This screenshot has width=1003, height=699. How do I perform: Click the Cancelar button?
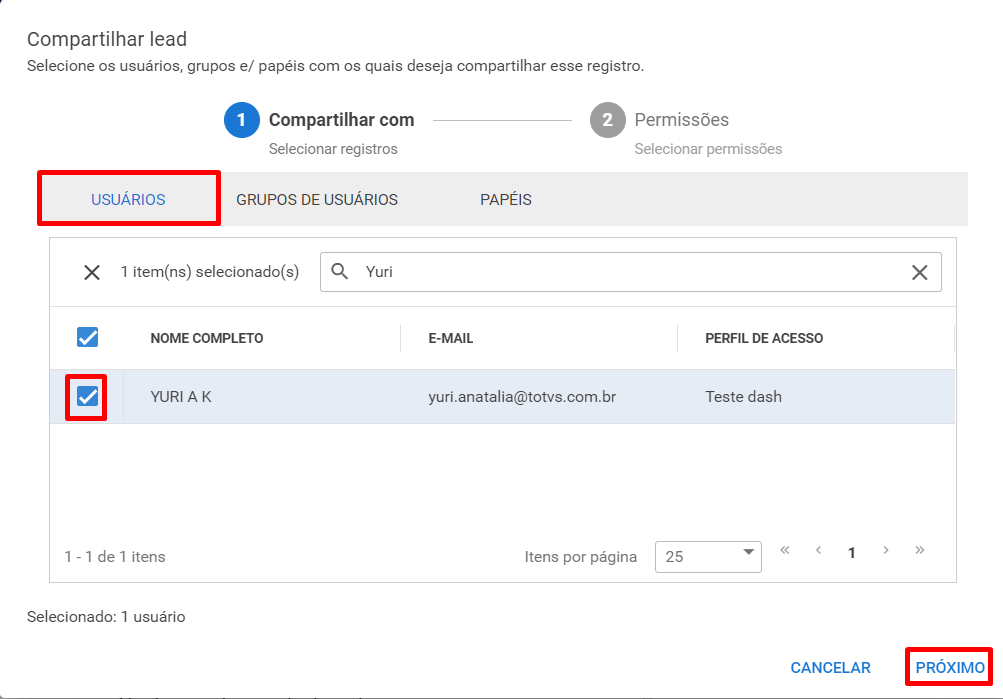[x=830, y=668]
